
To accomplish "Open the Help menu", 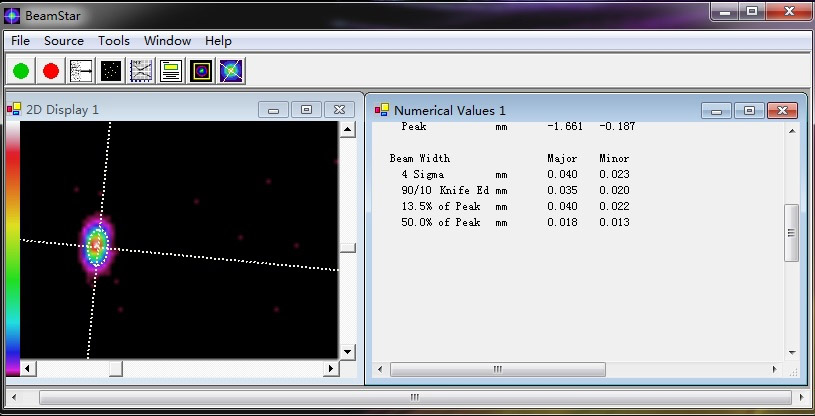I will pos(218,41).
